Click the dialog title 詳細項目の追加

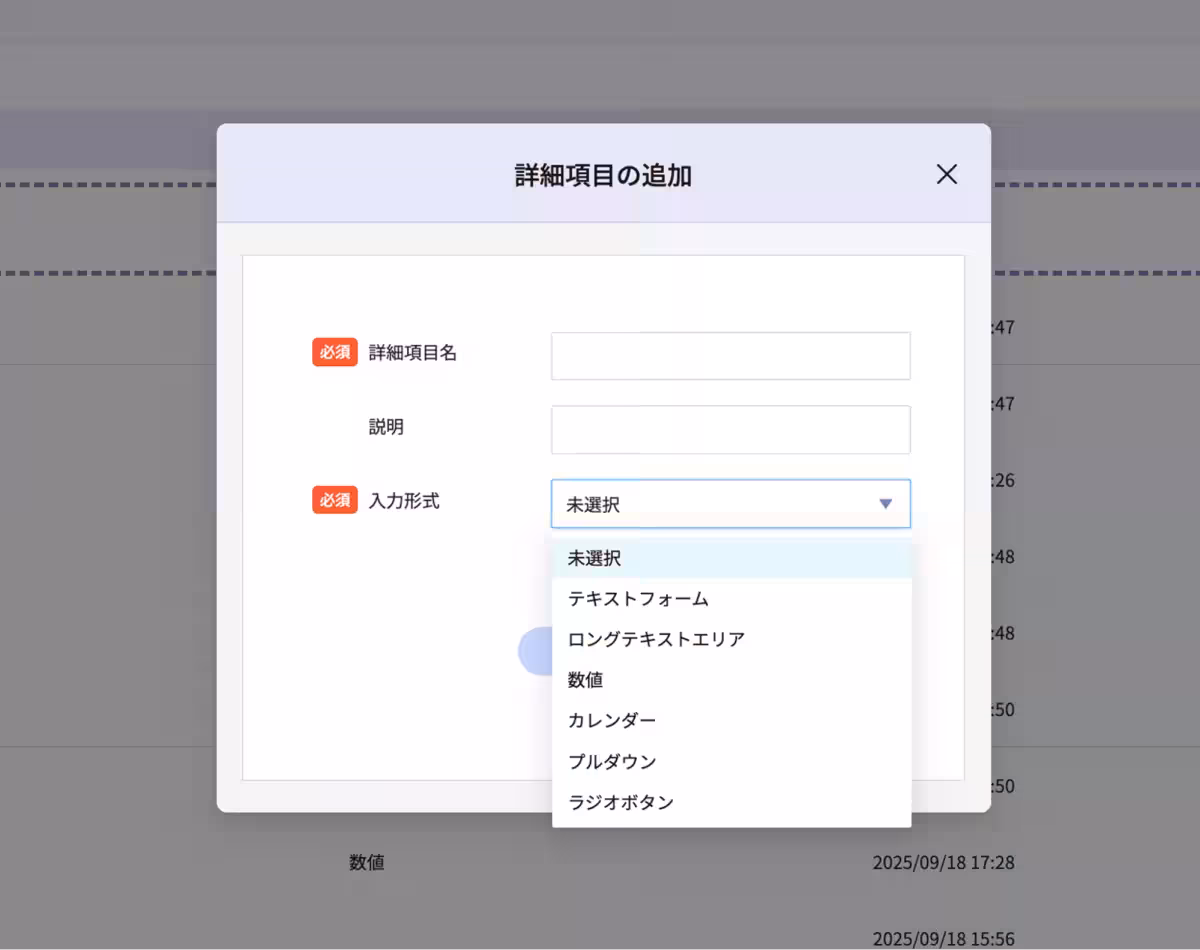(601, 174)
